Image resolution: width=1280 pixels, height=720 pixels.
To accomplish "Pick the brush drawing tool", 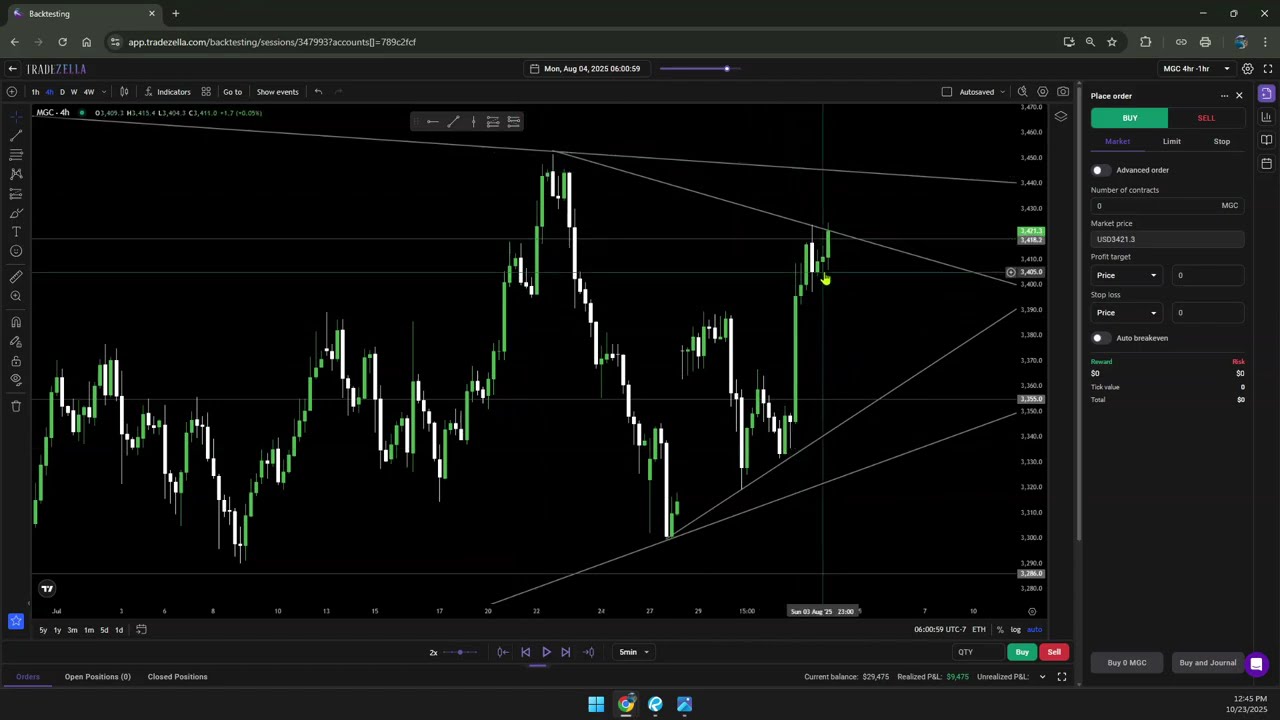I will tap(16, 212).
